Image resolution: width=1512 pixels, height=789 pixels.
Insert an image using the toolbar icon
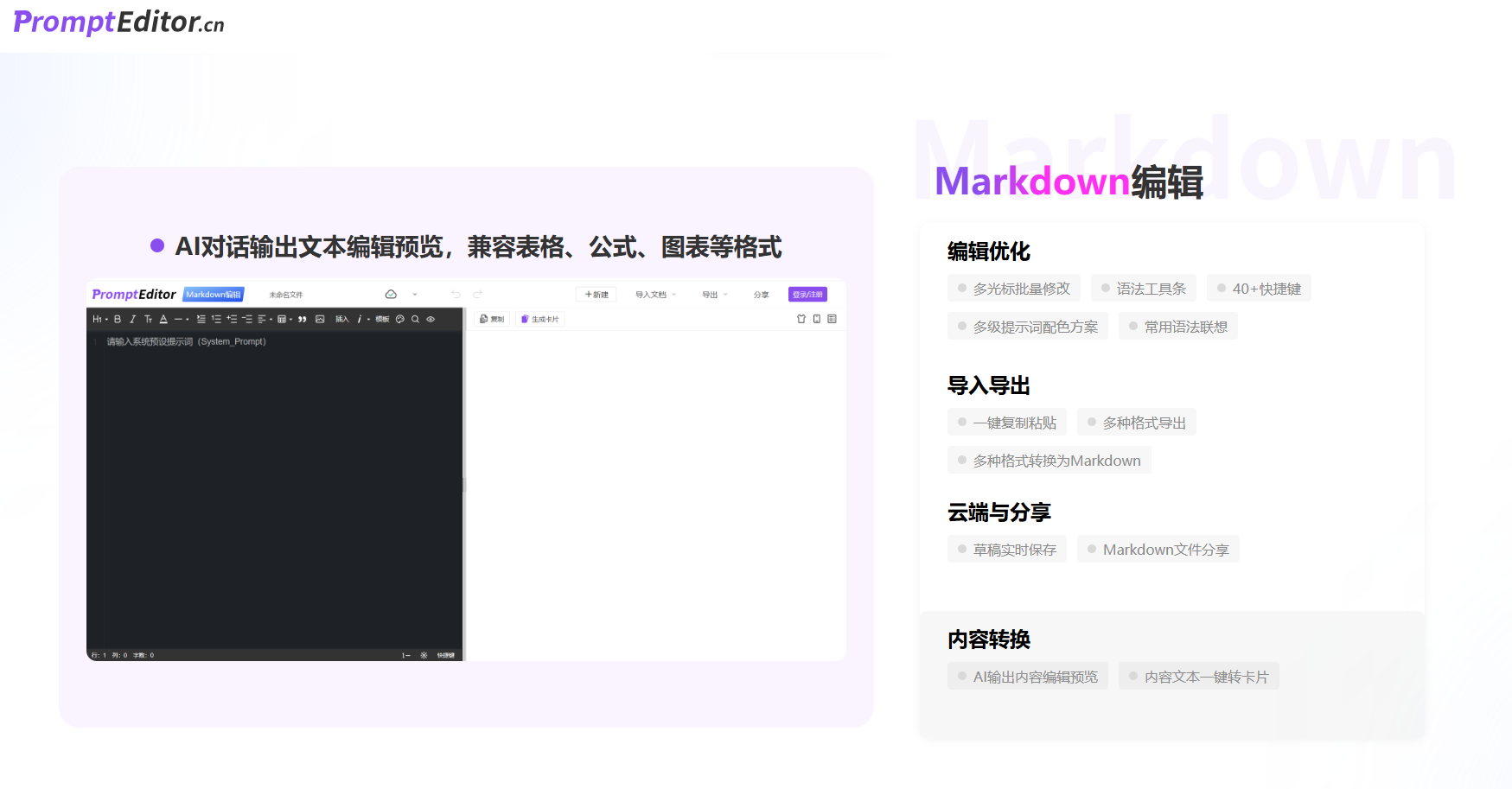(x=320, y=318)
